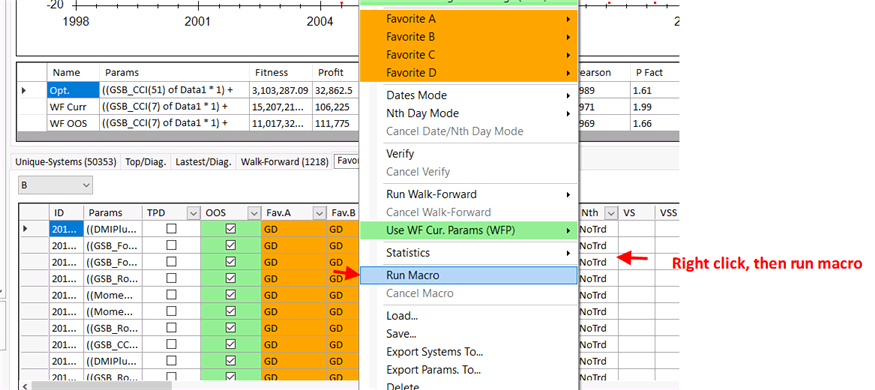Open the OOS column filter dropdown

click(254, 213)
